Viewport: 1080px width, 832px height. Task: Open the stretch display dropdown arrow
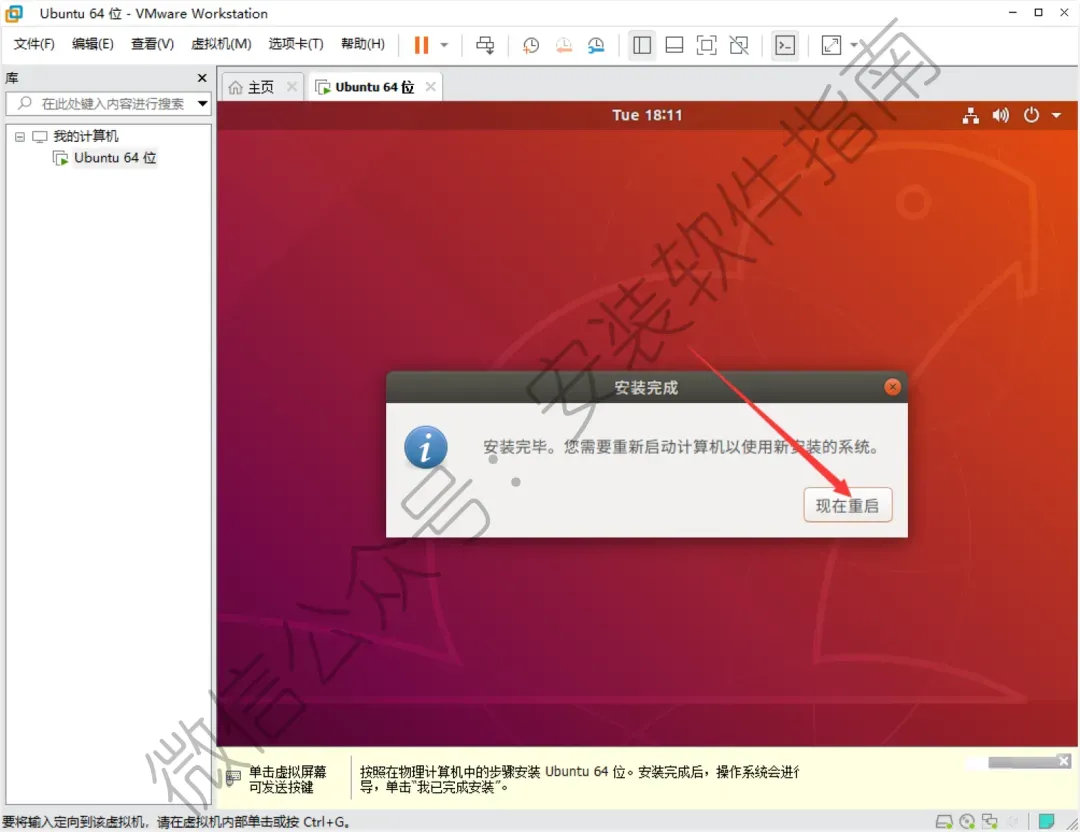tap(854, 45)
